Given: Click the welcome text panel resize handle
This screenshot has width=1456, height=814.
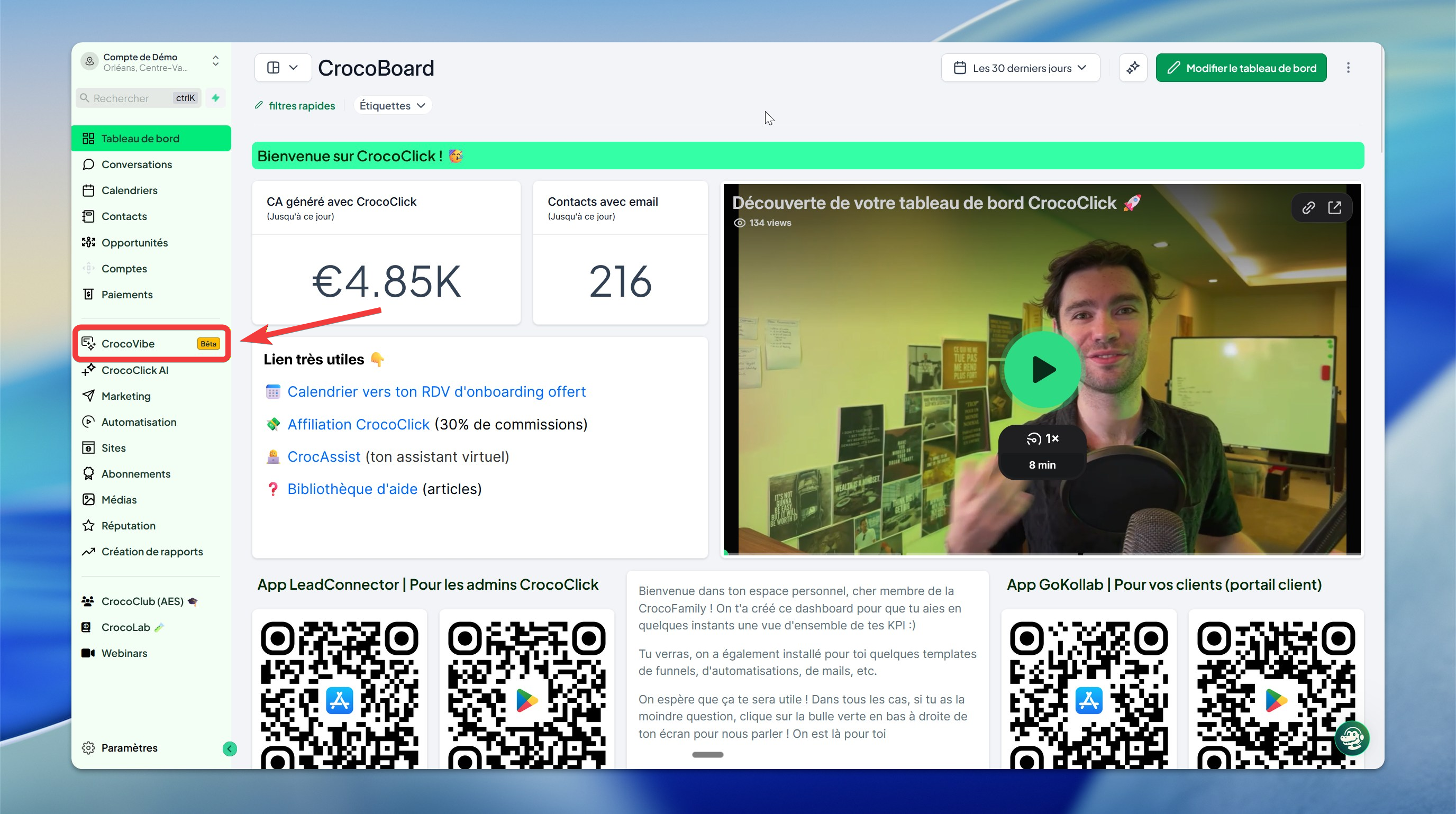Looking at the screenshot, I should pyautogui.click(x=708, y=755).
